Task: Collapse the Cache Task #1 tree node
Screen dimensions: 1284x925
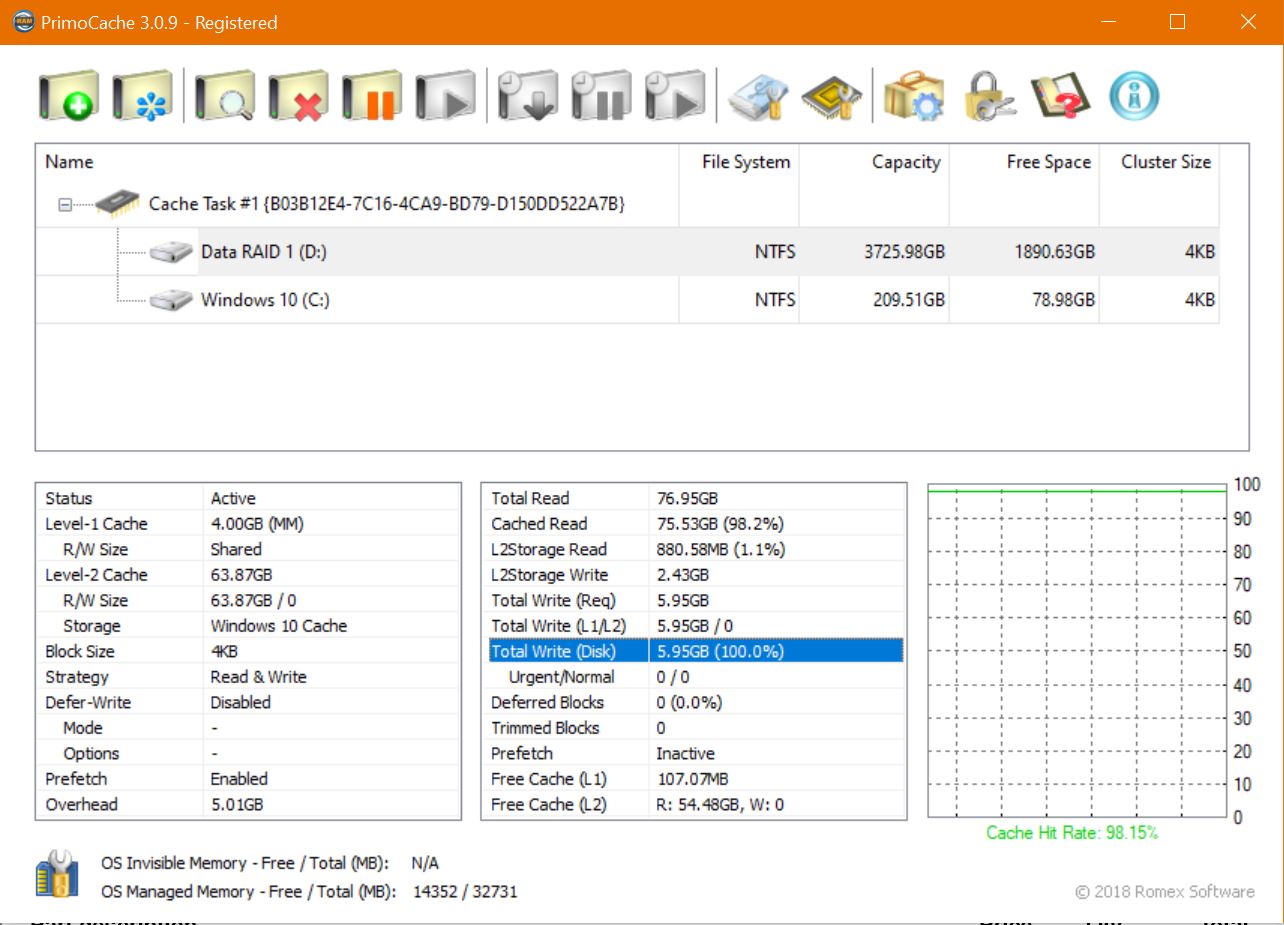Action: click(65, 204)
